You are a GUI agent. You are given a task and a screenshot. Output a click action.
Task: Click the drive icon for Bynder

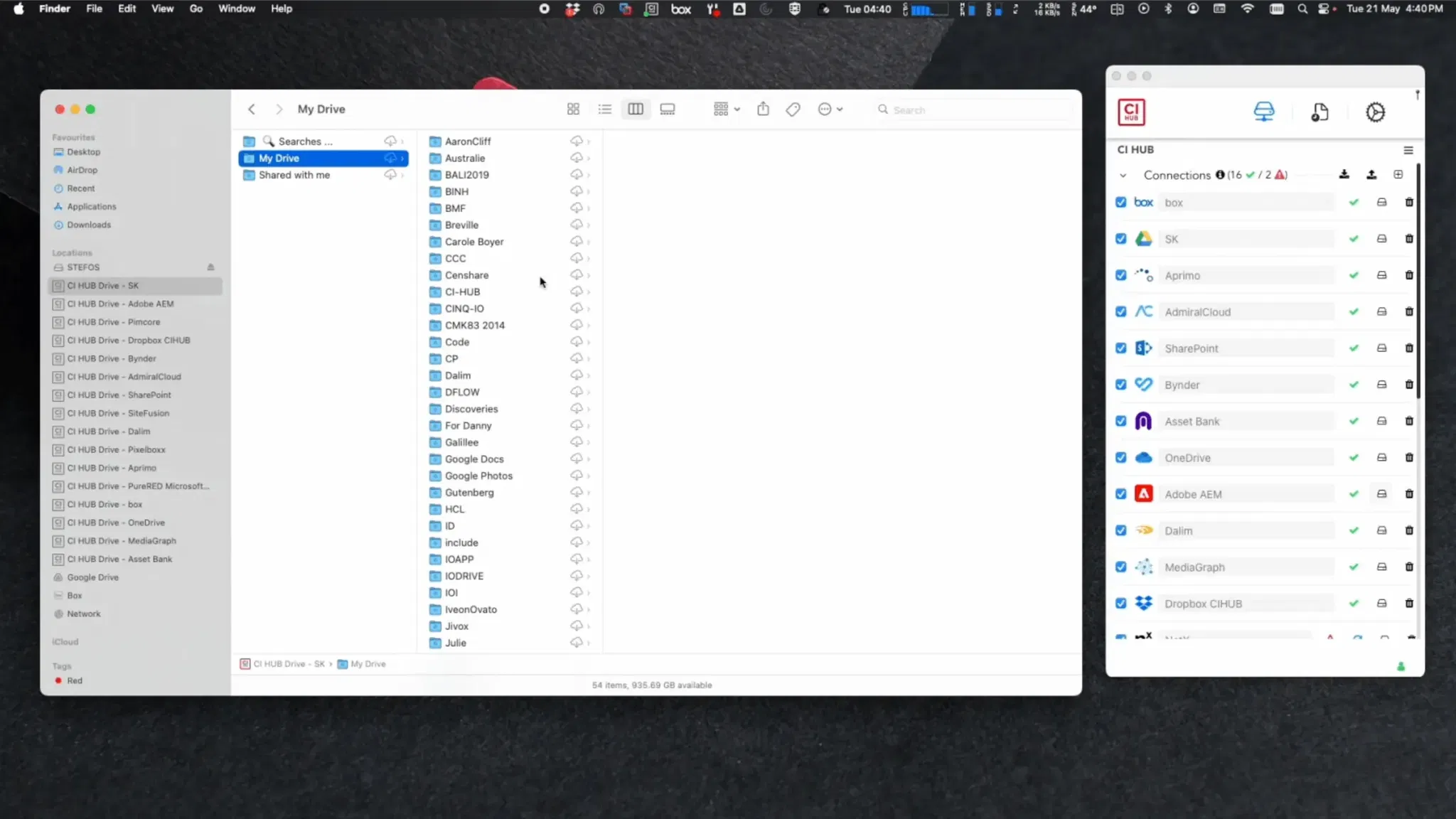point(1381,385)
